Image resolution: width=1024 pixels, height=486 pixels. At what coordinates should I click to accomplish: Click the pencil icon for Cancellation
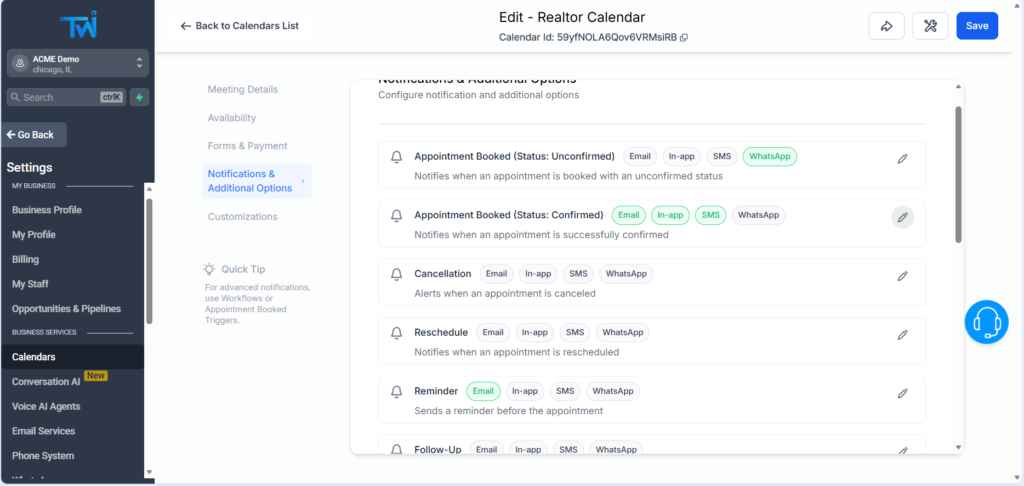902,276
